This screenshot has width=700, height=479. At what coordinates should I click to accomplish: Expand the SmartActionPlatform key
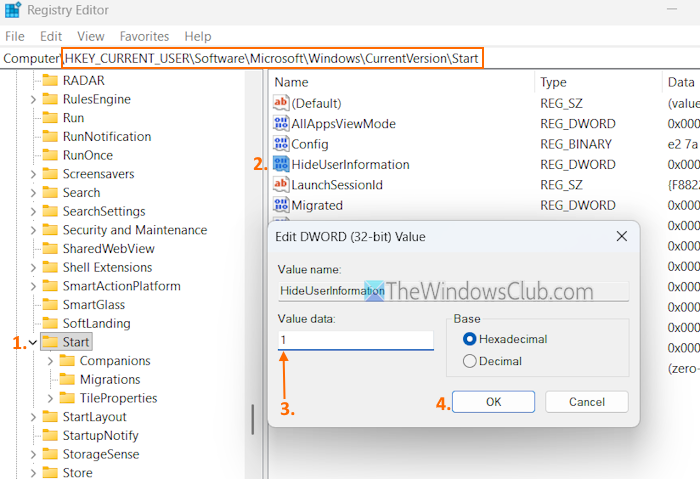coord(33,286)
